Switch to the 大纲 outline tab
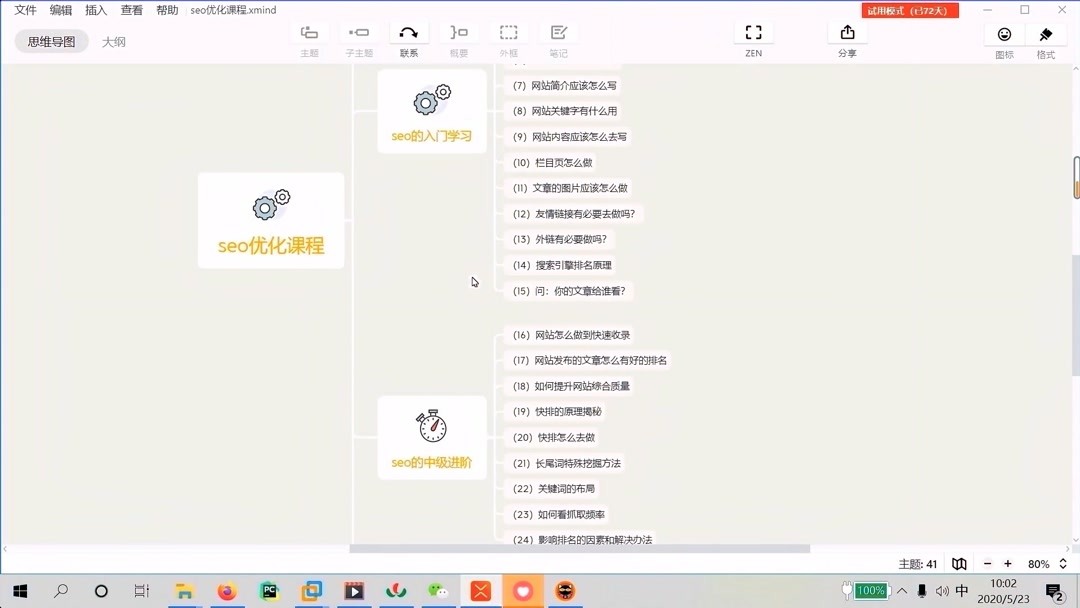 (113, 41)
